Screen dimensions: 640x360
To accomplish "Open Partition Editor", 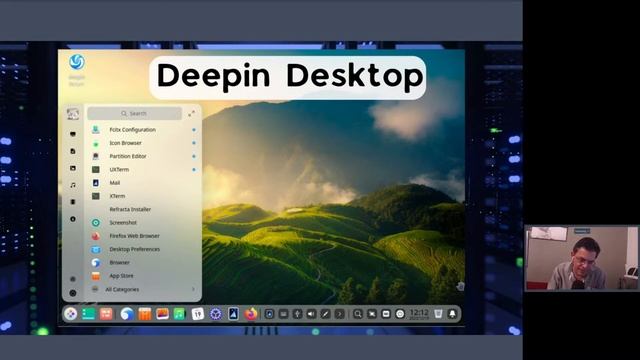I will coord(144,156).
